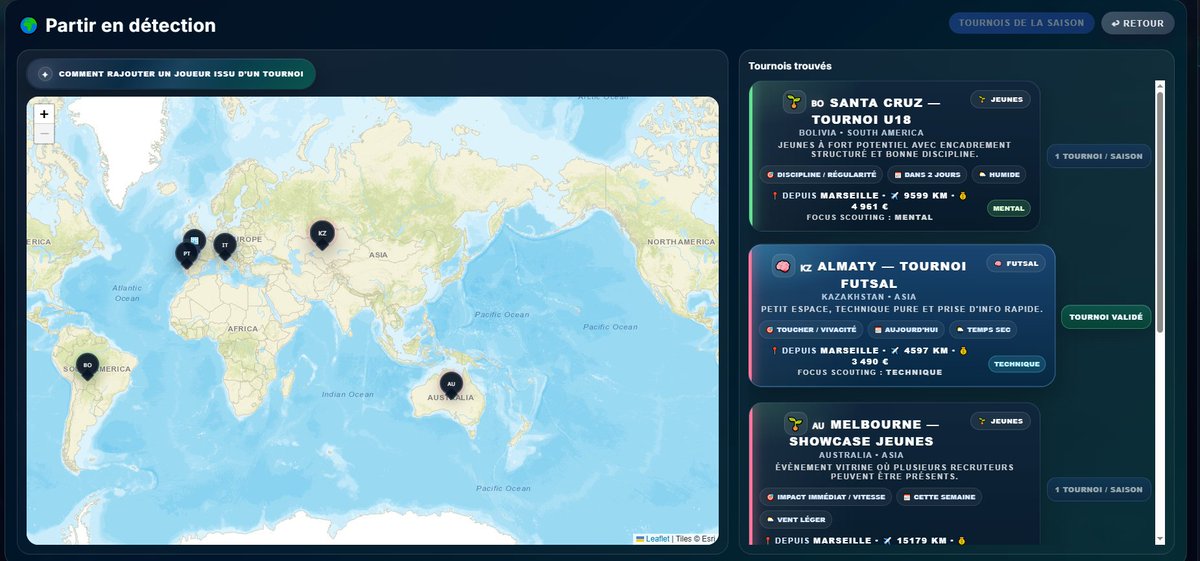Viewport: 1200px width, 561px height.
Task: Open Tournois de la saison
Action: (x=1021, y=23)
